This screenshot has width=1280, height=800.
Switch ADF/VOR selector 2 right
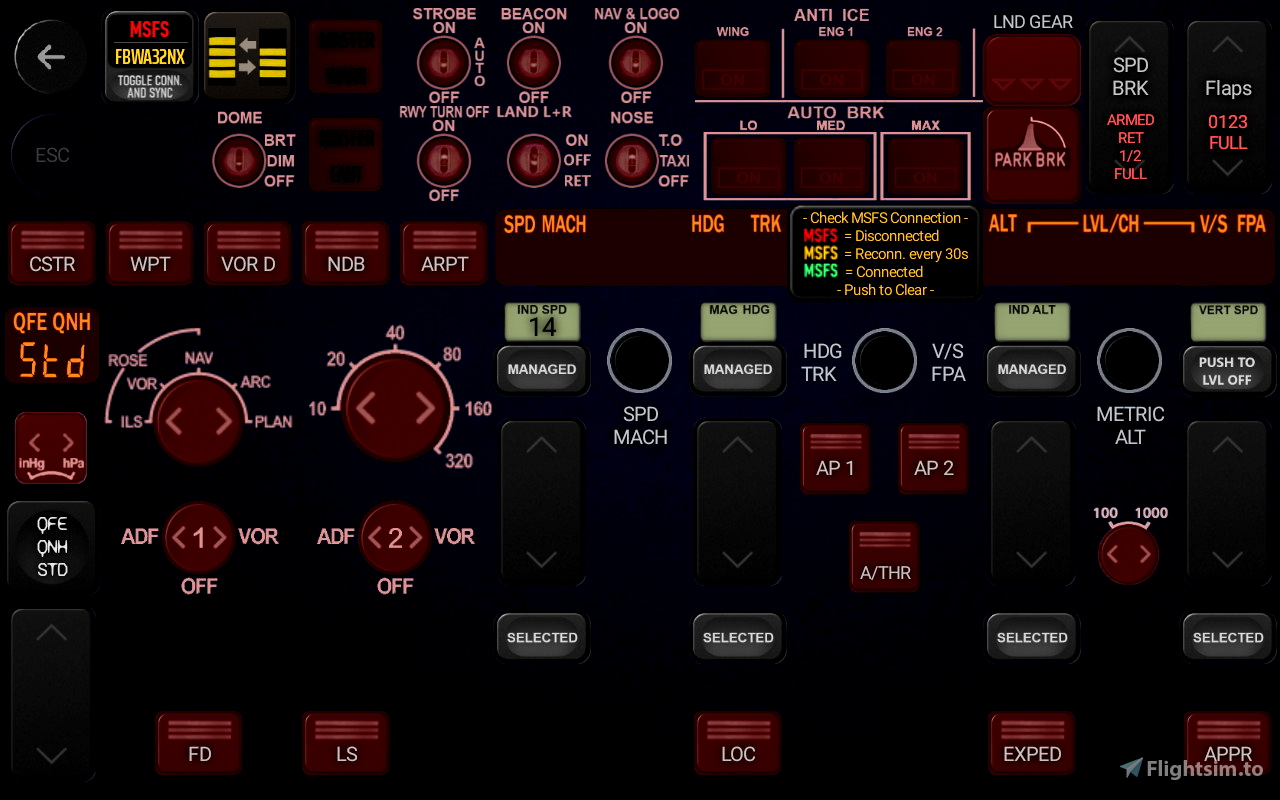click(x=414, y=538)
